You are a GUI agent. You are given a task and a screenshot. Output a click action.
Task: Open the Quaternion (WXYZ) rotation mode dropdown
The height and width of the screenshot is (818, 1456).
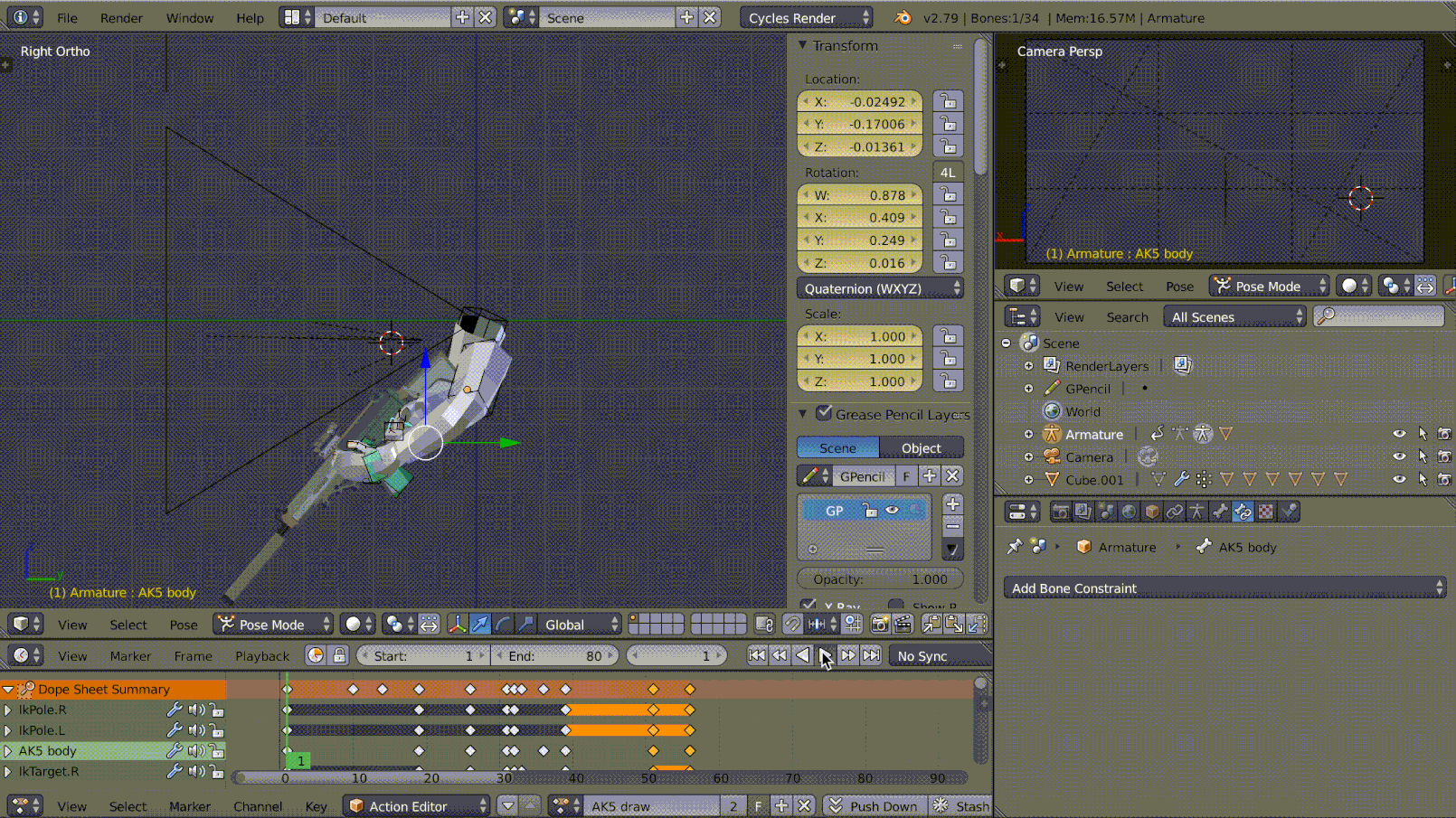pos(880,288)
